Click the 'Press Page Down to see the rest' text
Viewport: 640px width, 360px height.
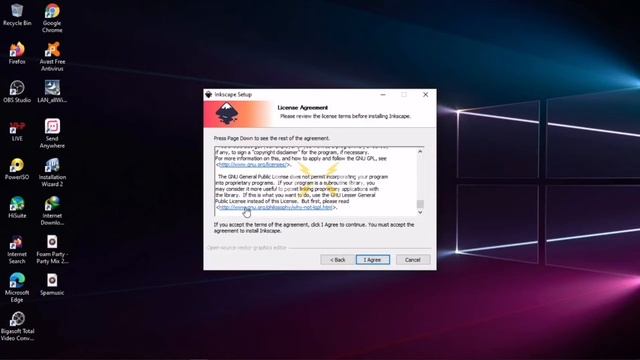pos(271,138)
